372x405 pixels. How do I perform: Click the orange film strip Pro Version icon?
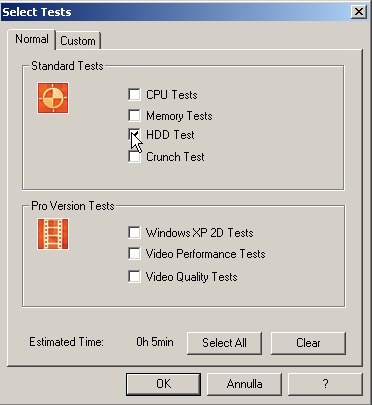coord(53,234)
